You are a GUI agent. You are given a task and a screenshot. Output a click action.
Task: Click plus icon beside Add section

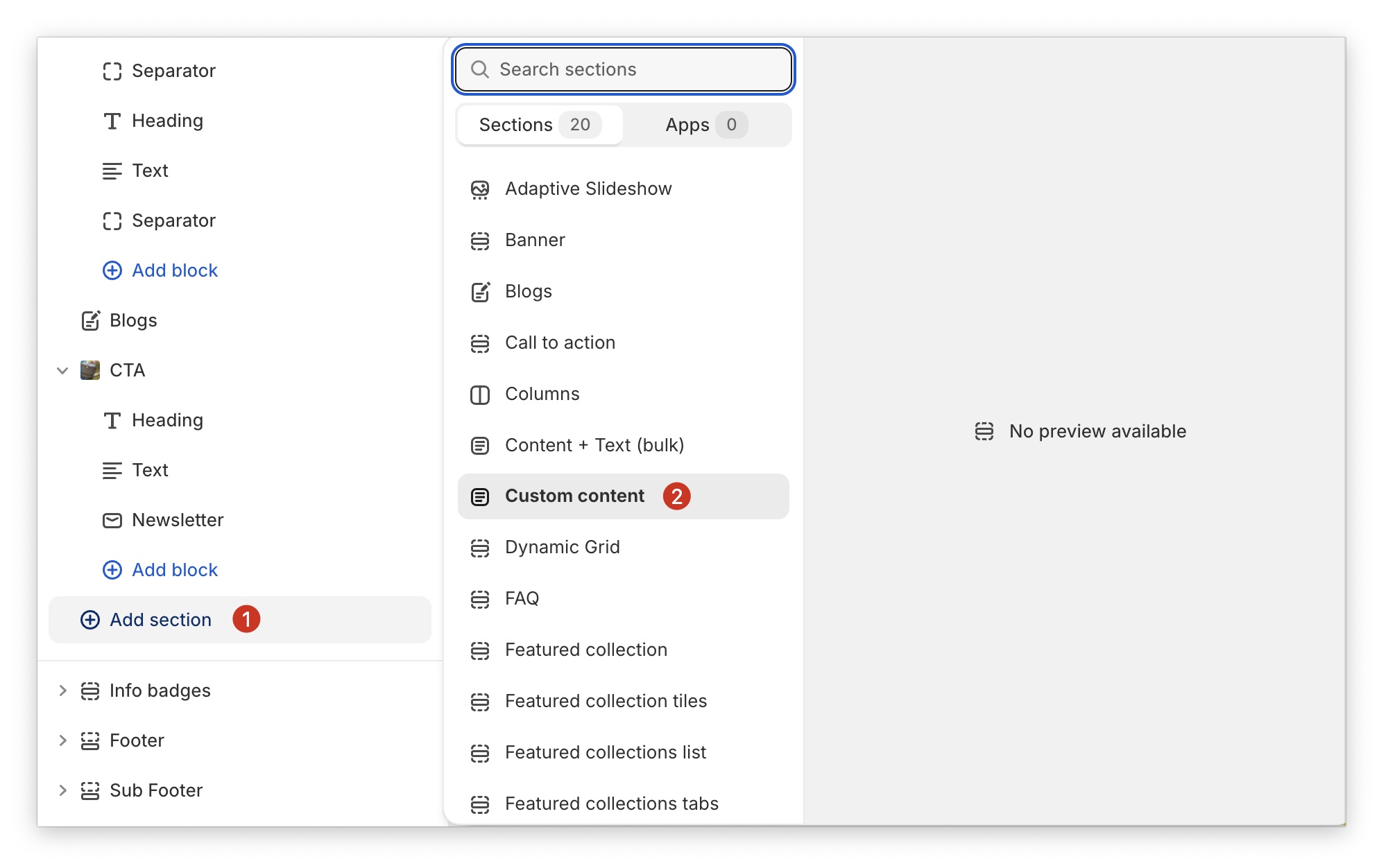coord(90,620)
